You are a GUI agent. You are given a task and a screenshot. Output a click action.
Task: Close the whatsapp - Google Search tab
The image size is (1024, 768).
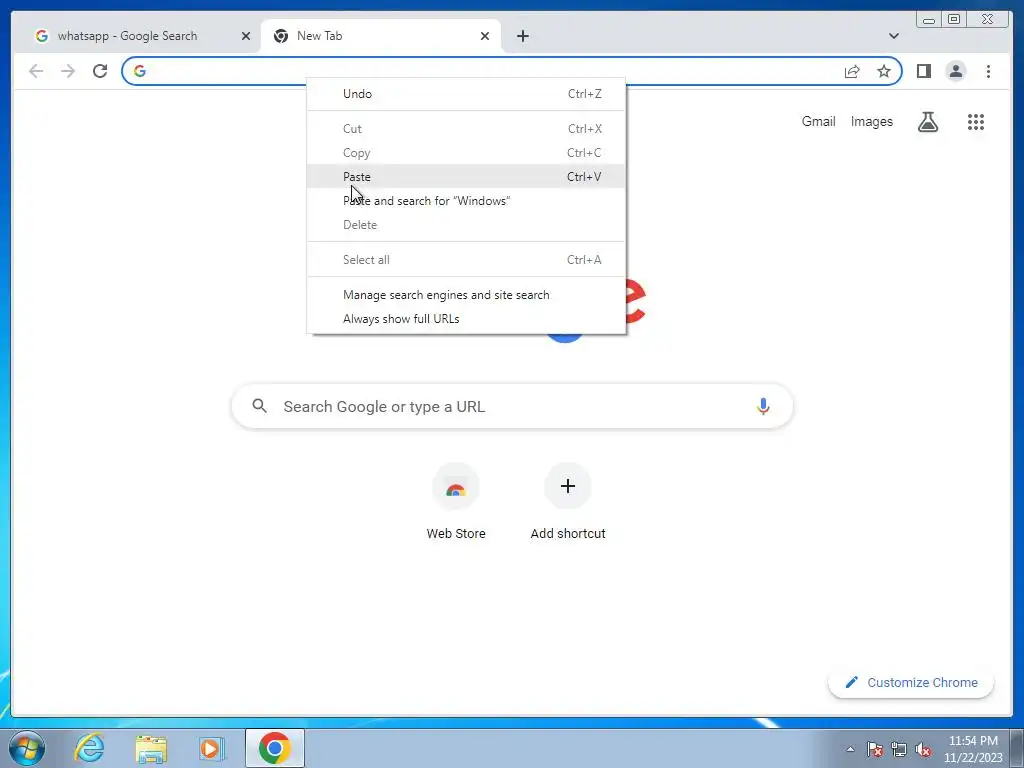246,36
